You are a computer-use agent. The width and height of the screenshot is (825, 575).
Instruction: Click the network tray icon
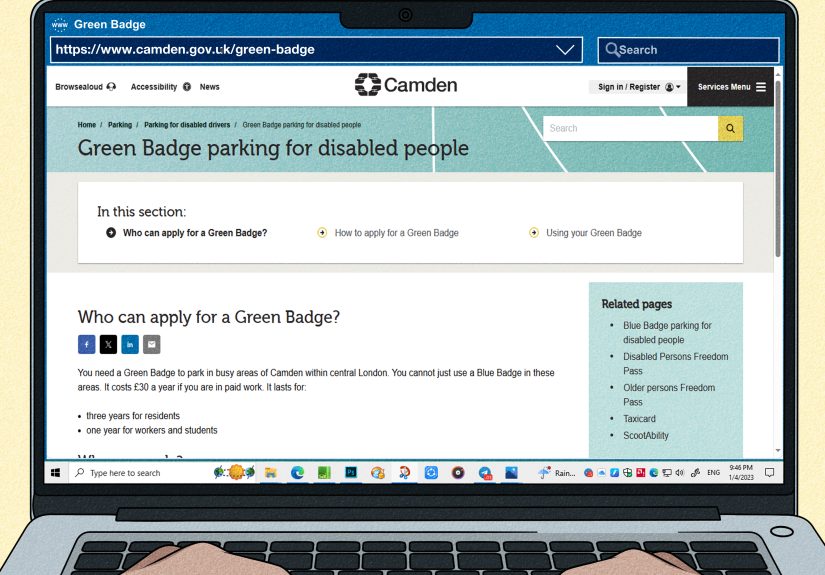pyautogui.click(x=667, y=473)
